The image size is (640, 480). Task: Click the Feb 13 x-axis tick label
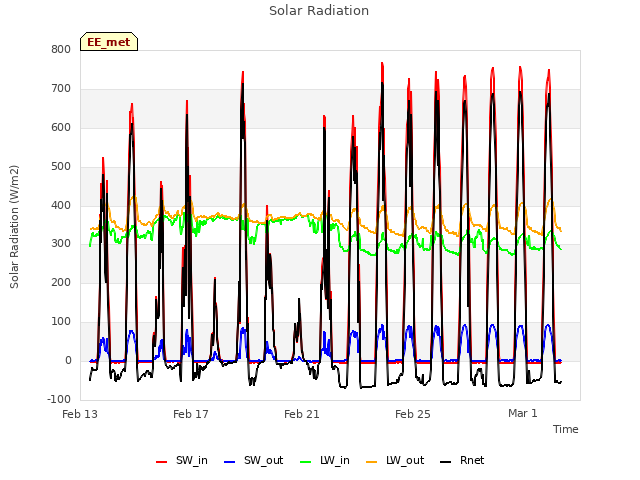tap(80, 414)
